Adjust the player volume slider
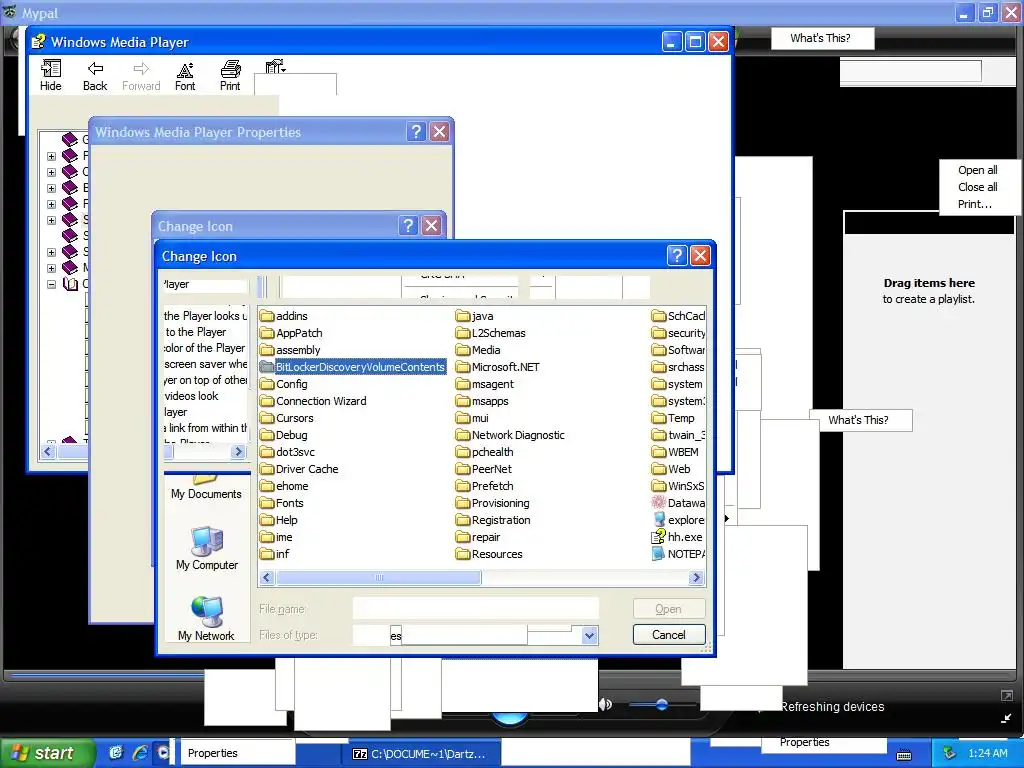The height and width of the screenshot is (768, 1024). [x=662, y=704]
